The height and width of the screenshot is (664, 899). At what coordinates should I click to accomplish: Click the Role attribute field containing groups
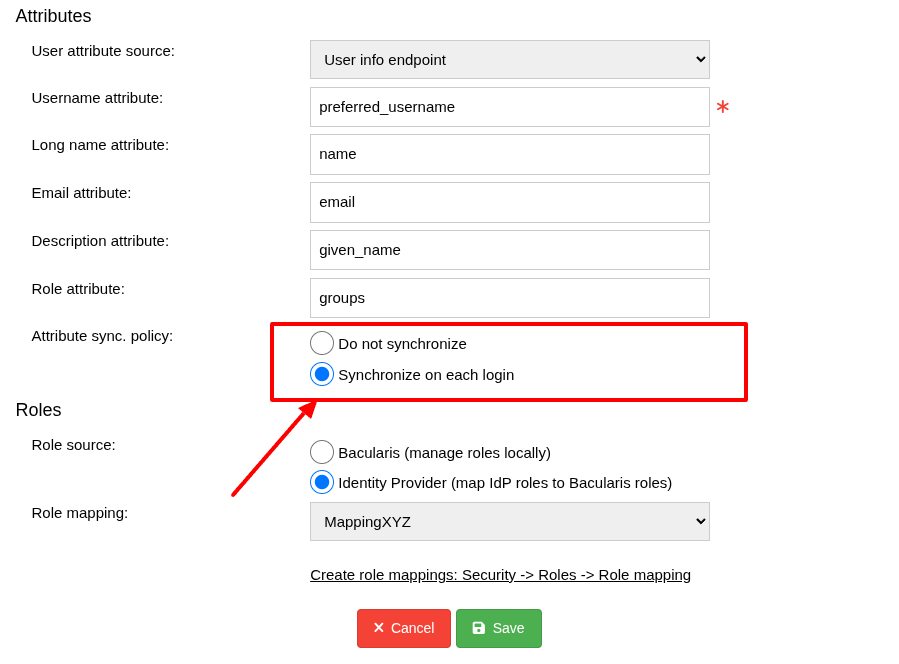click(x=509, y=298)
